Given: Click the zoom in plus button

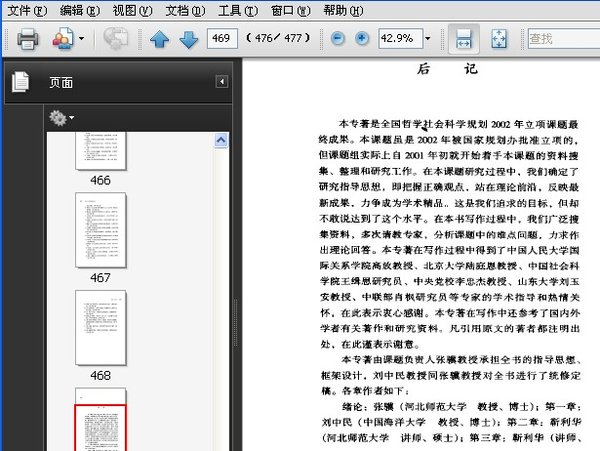Looking at the screenshot, I should [x=361, y=39].
